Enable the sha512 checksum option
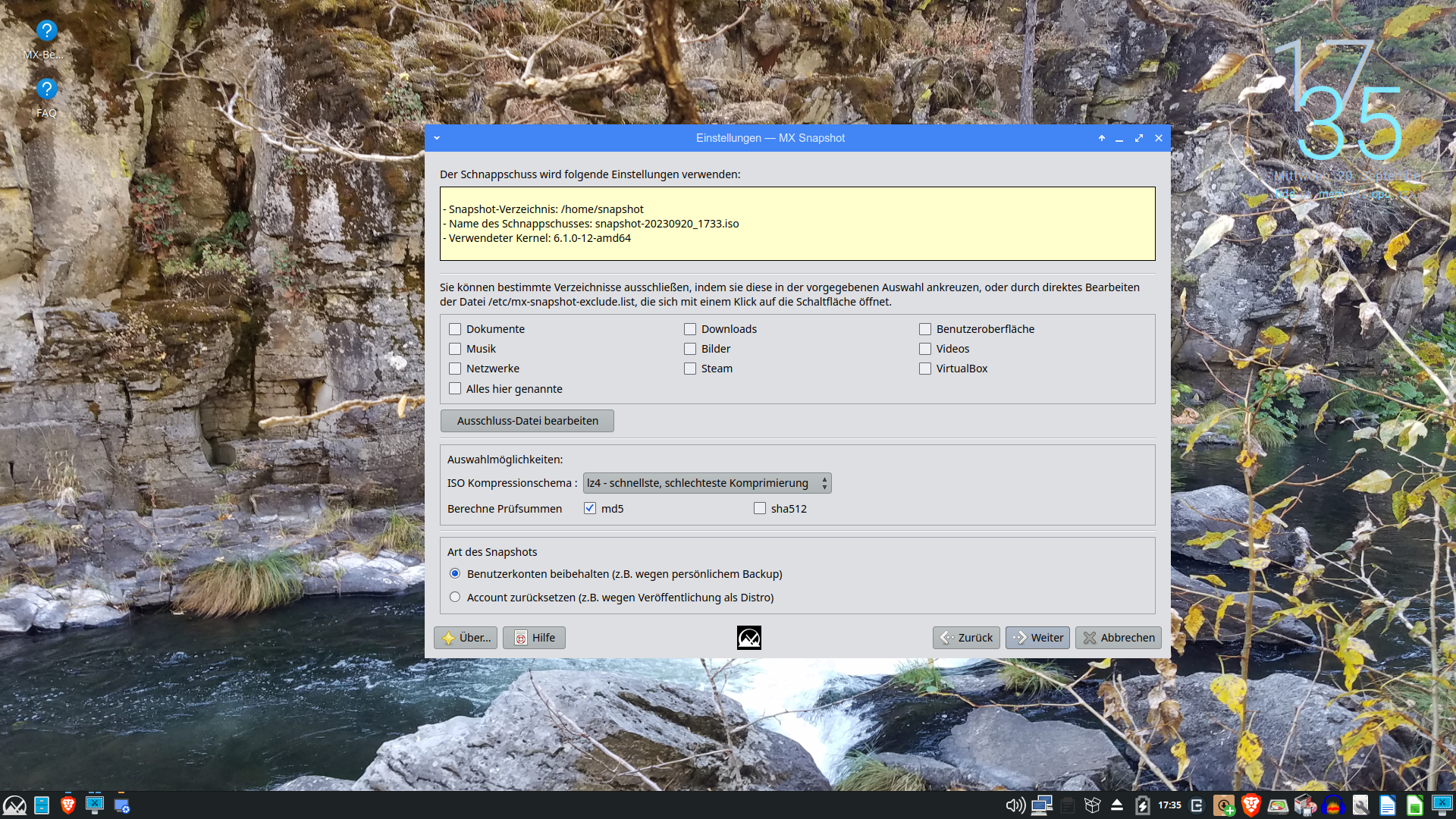Image resolution: width=1456 pixels, height=819 pixels. click(x=760, y=509)
